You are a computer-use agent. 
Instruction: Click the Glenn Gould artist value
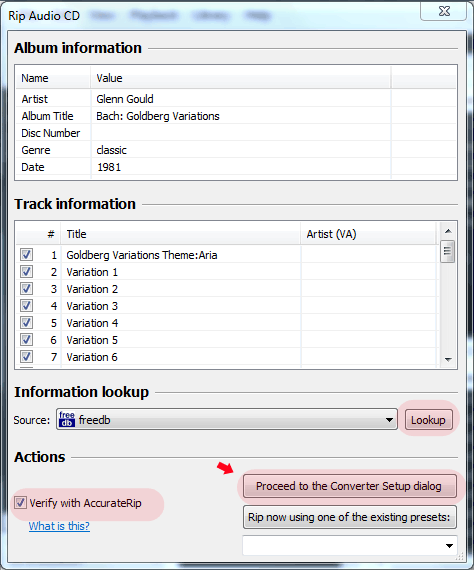tap(125, 99)
